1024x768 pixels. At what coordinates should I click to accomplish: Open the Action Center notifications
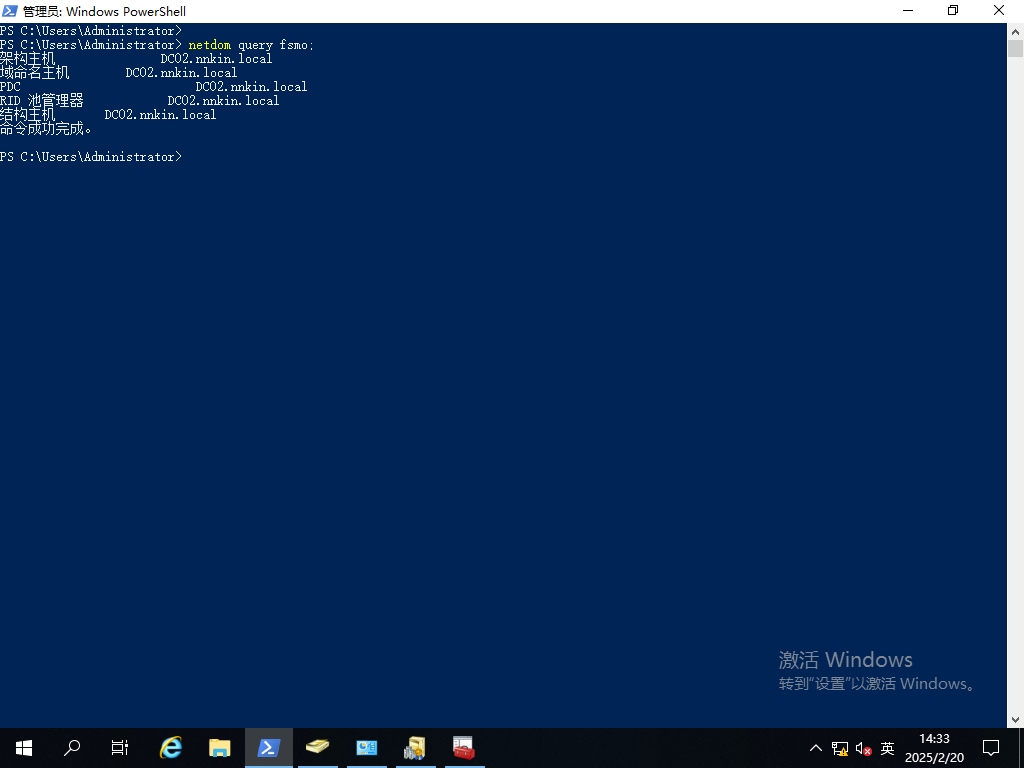(991, 748)
